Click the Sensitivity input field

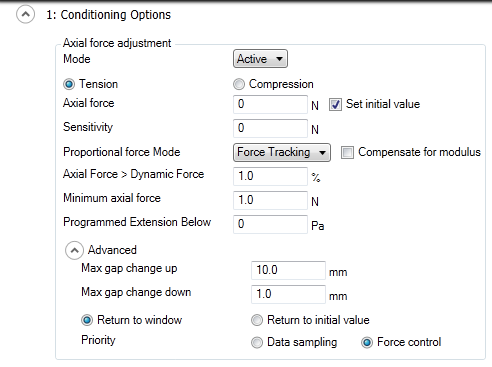point(270,128)
